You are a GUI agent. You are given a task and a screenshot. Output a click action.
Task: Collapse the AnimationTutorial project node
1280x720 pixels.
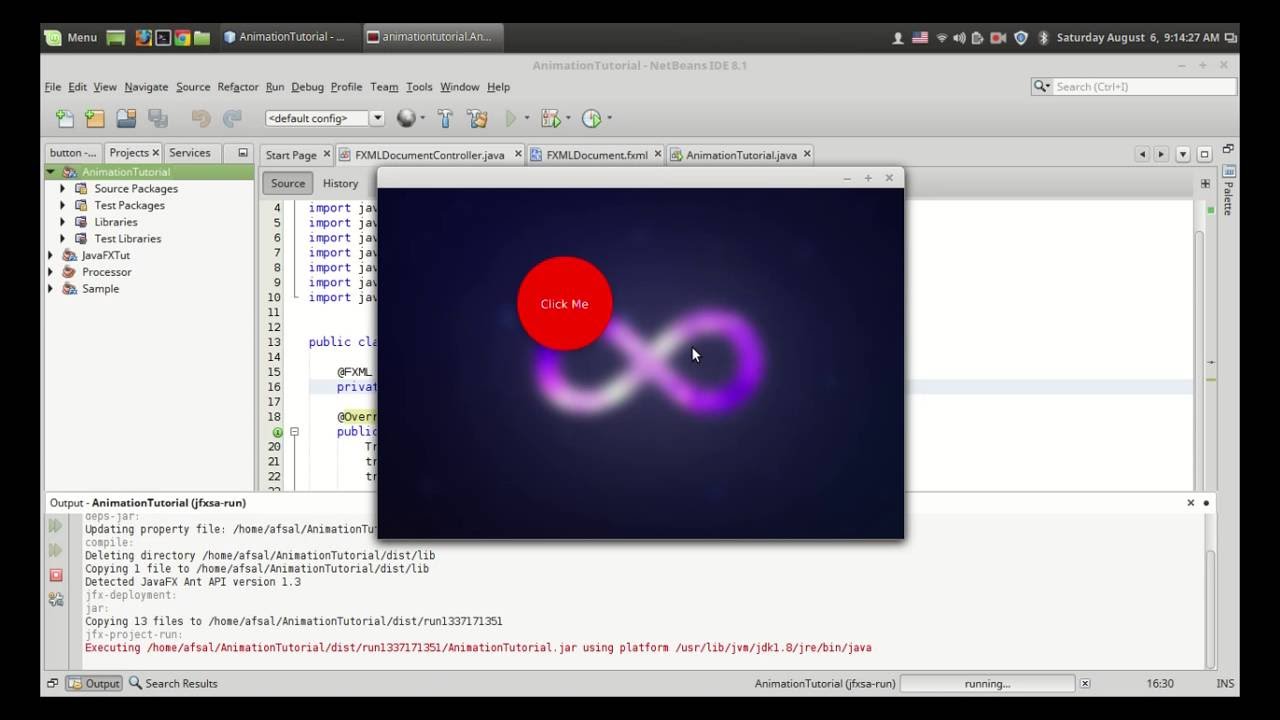pos(51,172)
